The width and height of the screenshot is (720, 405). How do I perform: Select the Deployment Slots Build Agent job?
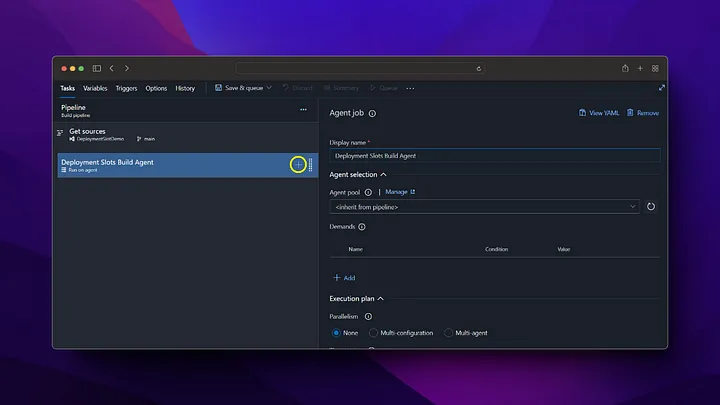click(187, 165)
